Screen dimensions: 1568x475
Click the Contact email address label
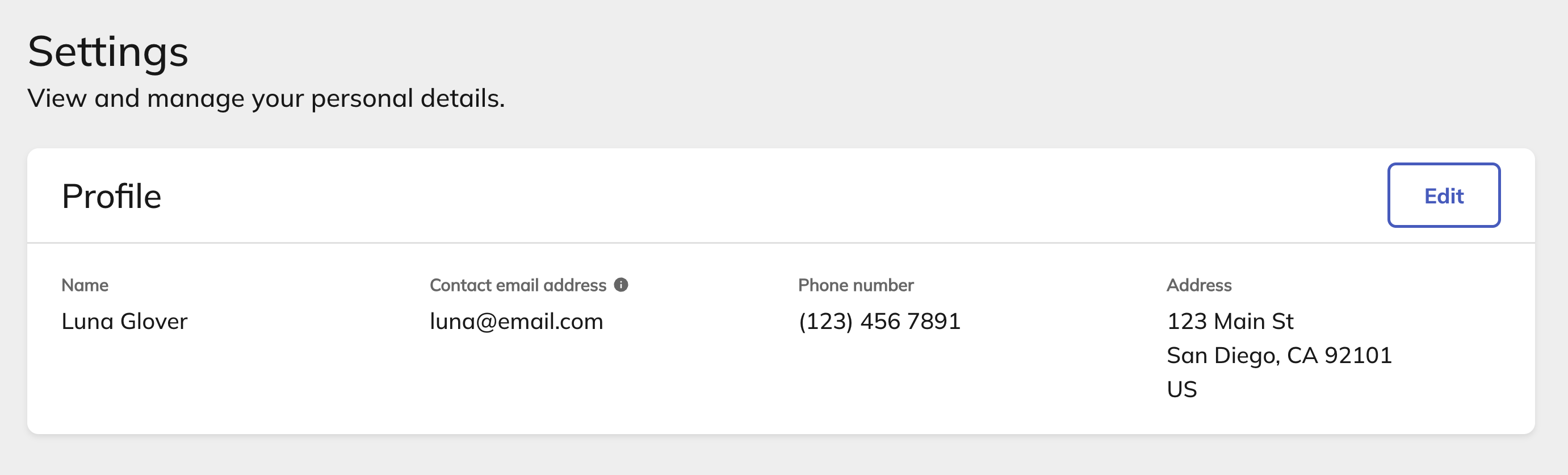pyautogui.click(x=518, y=285)
